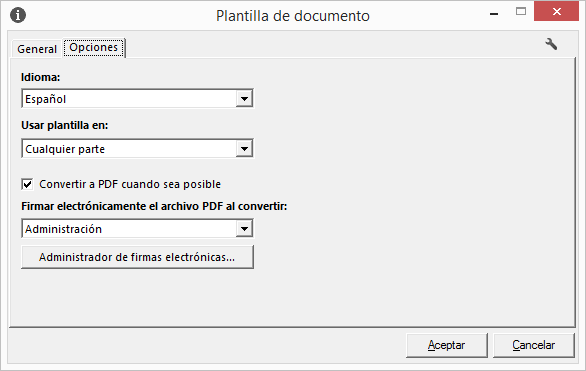This screenshot has width=586, height=371.
Task: Click the Convertir a PDF checkbox label
Action: [130, 184]
